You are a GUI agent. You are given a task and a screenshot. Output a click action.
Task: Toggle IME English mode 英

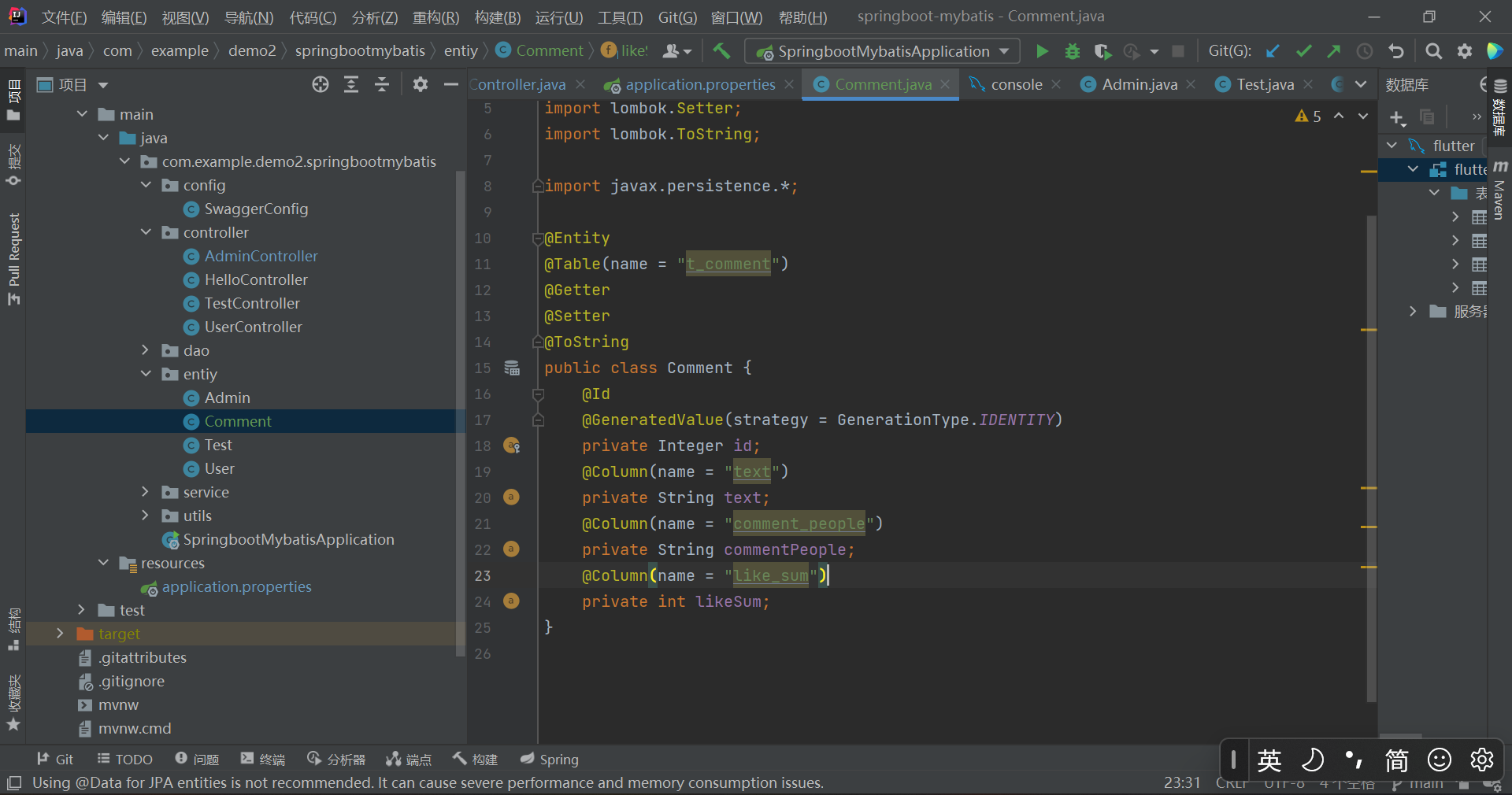[x=1269, y=760]
